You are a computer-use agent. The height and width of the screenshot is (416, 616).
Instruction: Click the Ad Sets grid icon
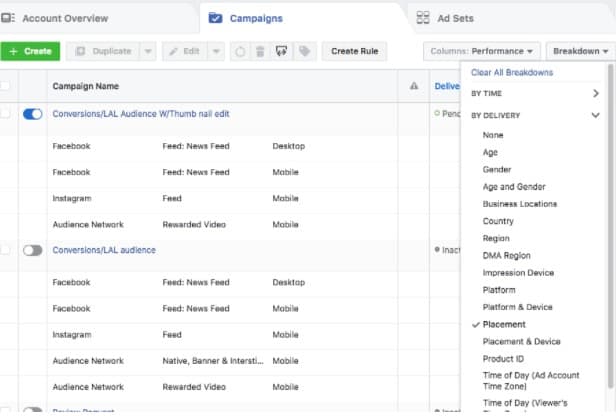pyautogui.click(x=423, y=18)
